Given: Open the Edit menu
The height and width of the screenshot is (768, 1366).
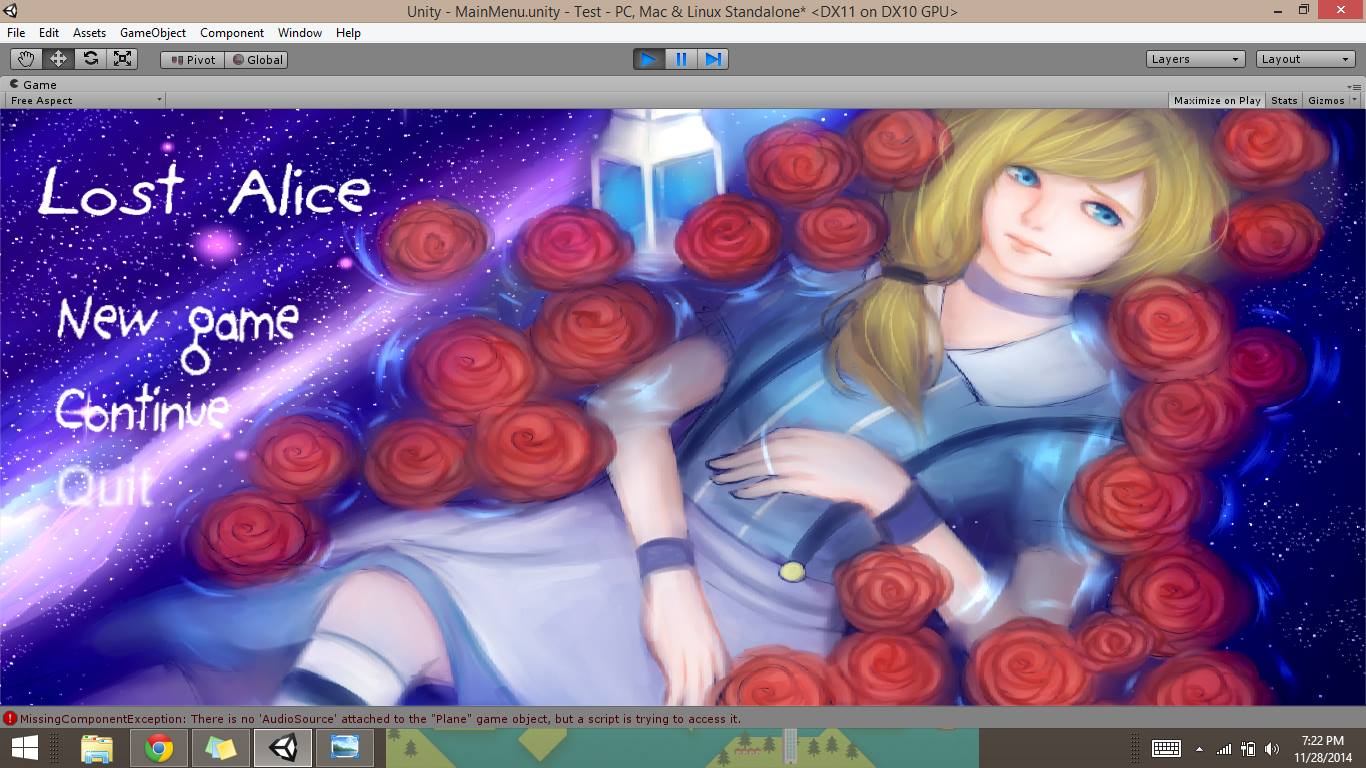Looking at the screenshot, I should click(49, 33).
